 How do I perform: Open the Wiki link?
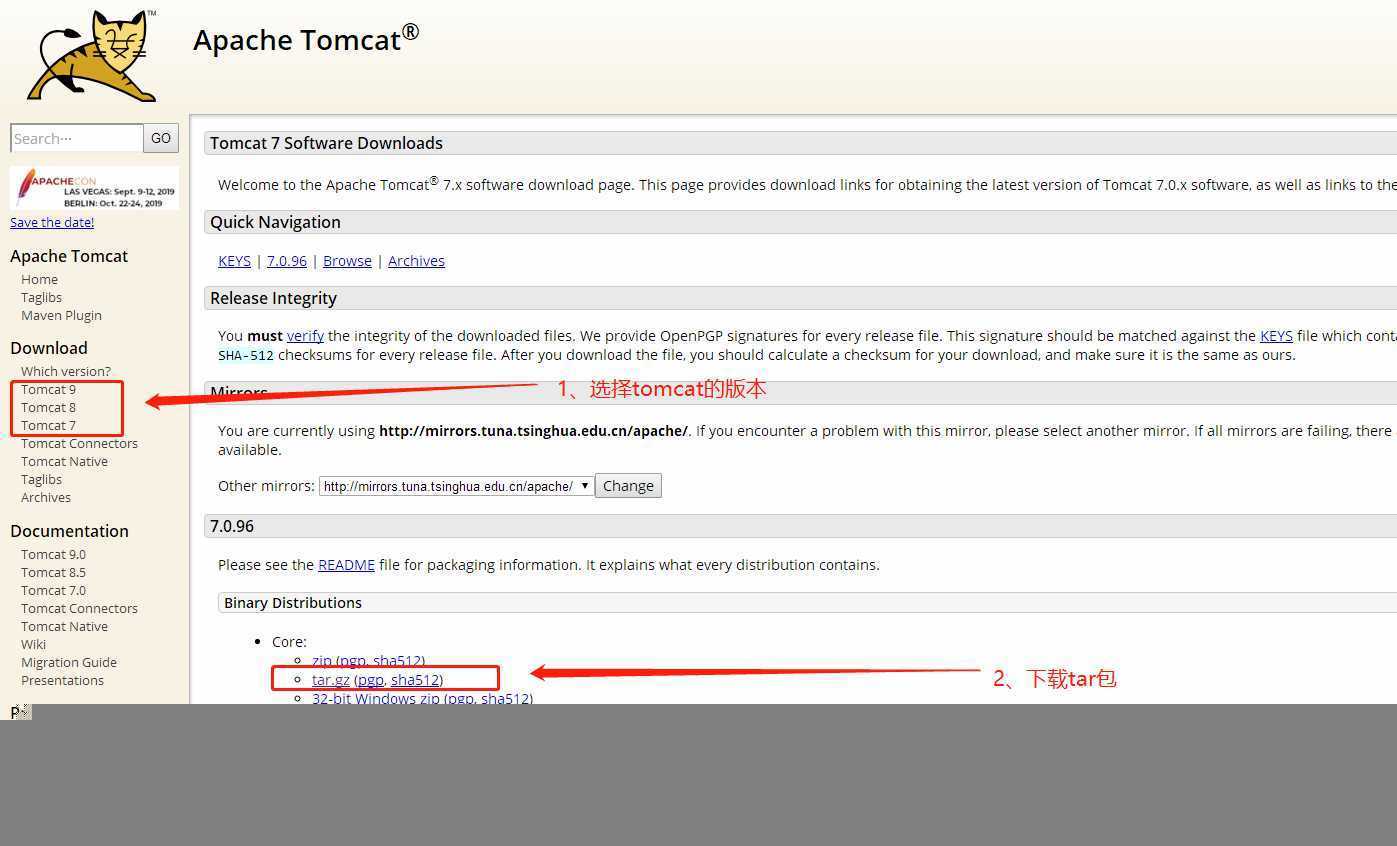pyautogui.click(x=33, y=644)
